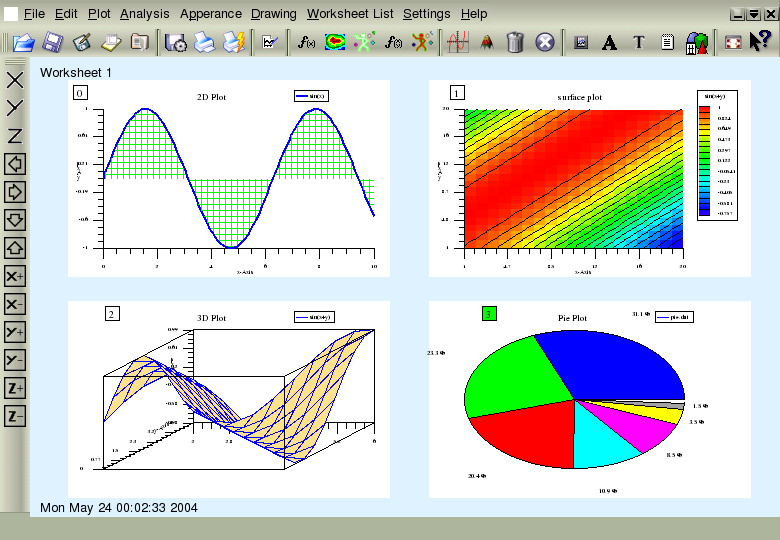780x540 pixels.
Task: Click the Z- zoom button
Action: pyautogui.click(x=15, y=416)
